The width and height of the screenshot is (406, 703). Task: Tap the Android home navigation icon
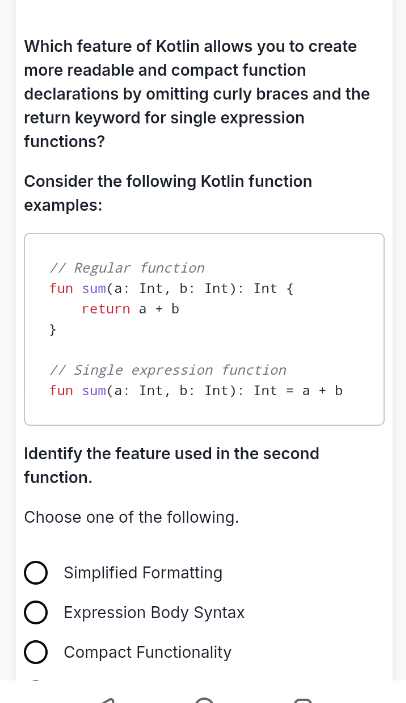pos(204,700)
